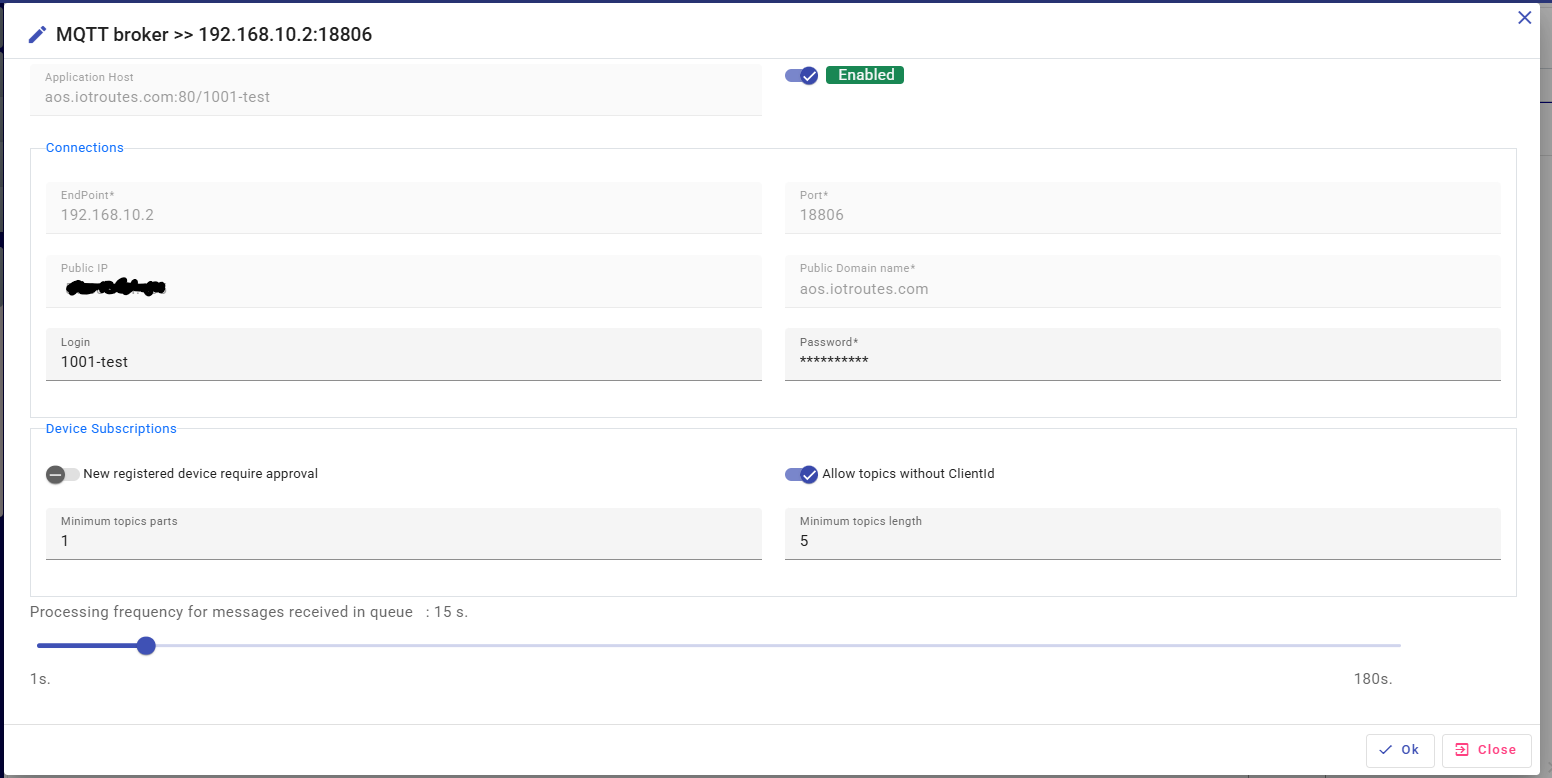The width and height of the screenshot is (1552, 778).
Task: Click the Minimum topics parts field
Action: (x=403, y=541)
